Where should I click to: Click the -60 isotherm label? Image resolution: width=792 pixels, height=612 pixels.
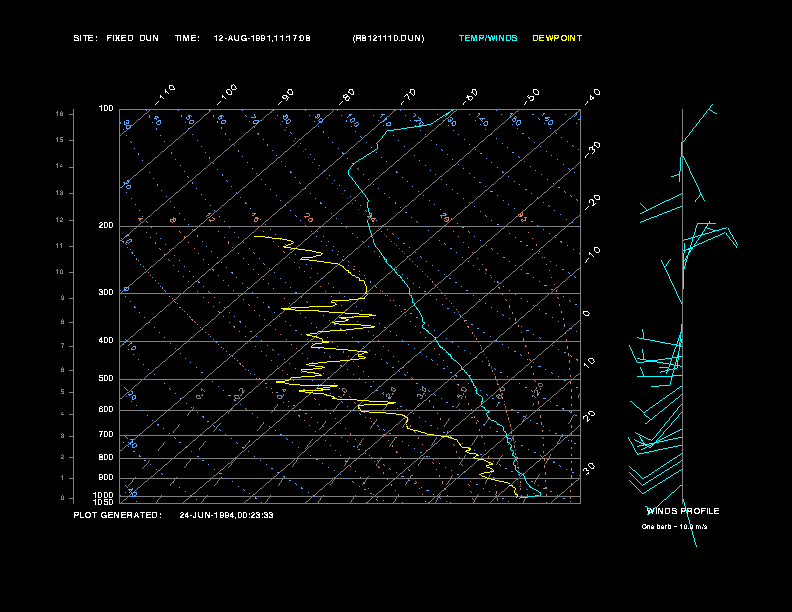click(x=469, y=97)
